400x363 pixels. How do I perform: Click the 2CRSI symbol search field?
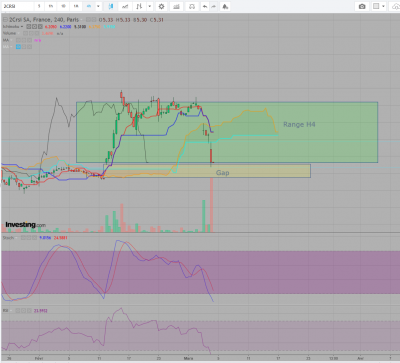pyautogui.click(x=17, y=6)
